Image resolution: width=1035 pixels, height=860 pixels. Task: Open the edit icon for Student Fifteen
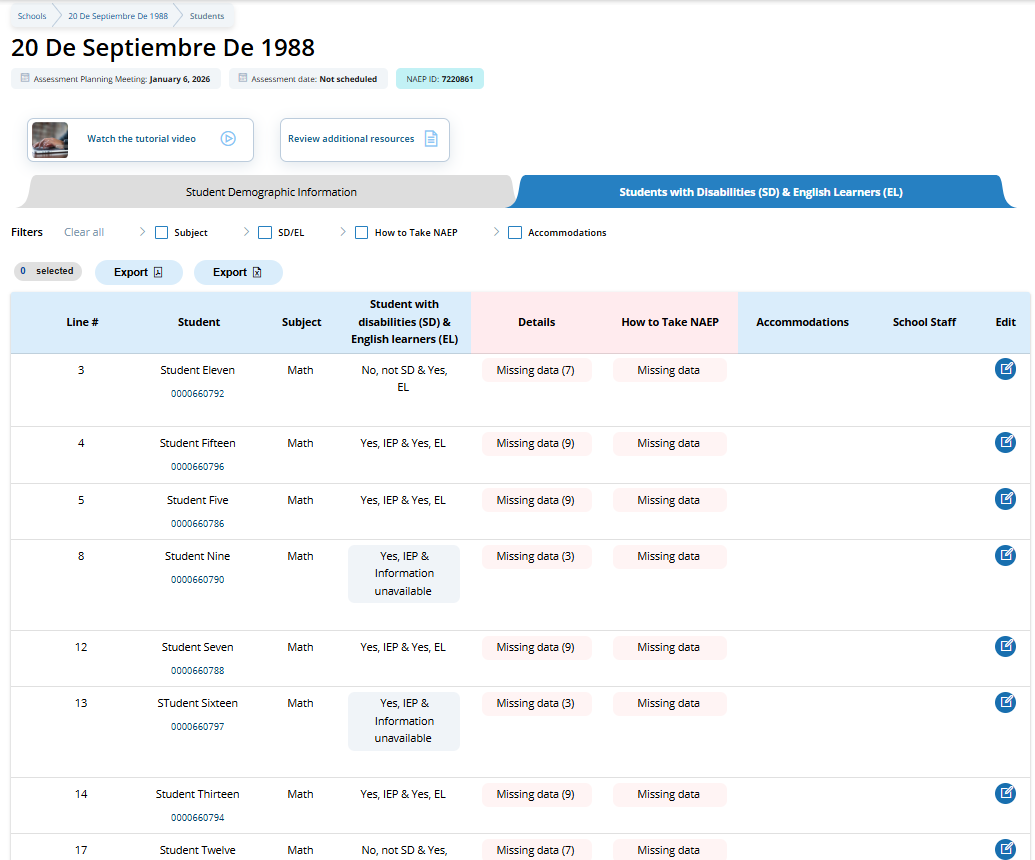point(1005,442)
